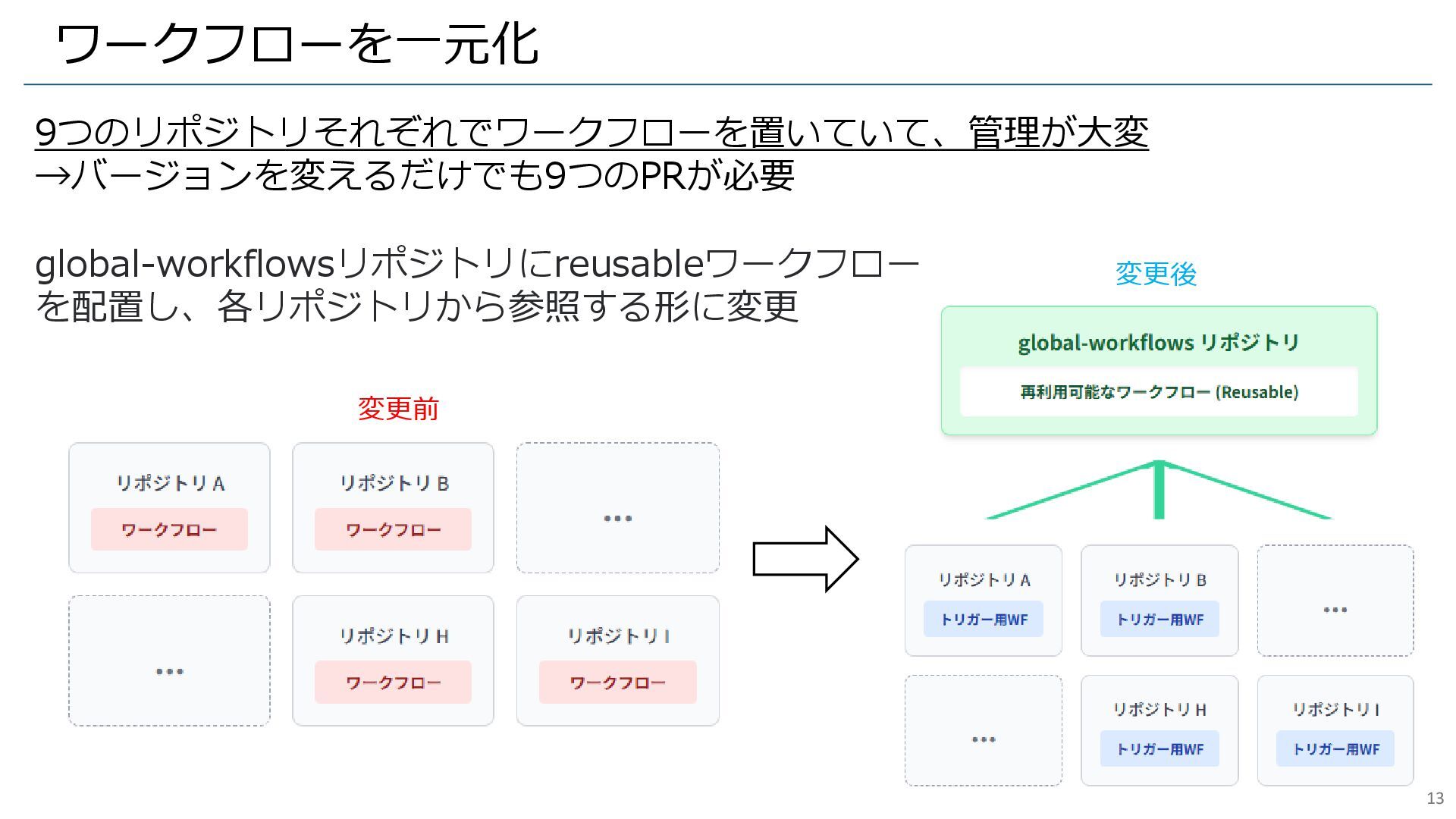Click the blue 変更後 label
This screenshot has height=819, width=1456.
1156,274
